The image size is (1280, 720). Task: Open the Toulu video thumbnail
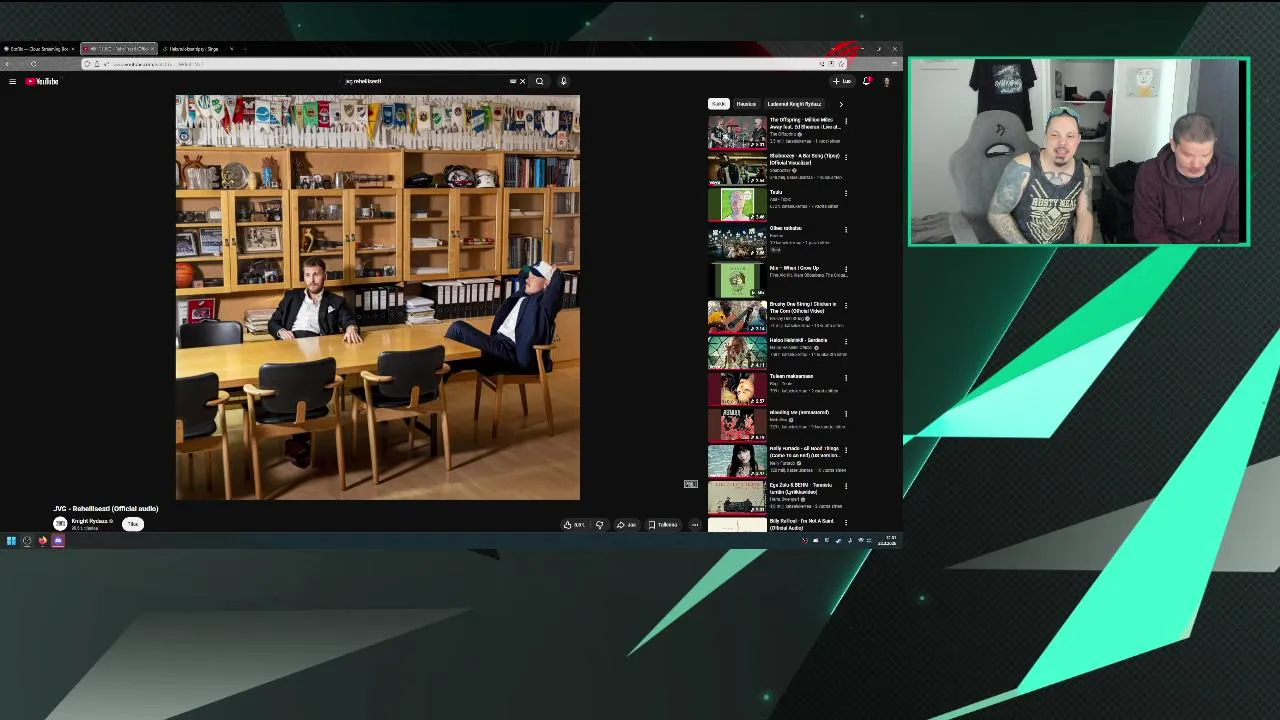click(x=737, y=204)
